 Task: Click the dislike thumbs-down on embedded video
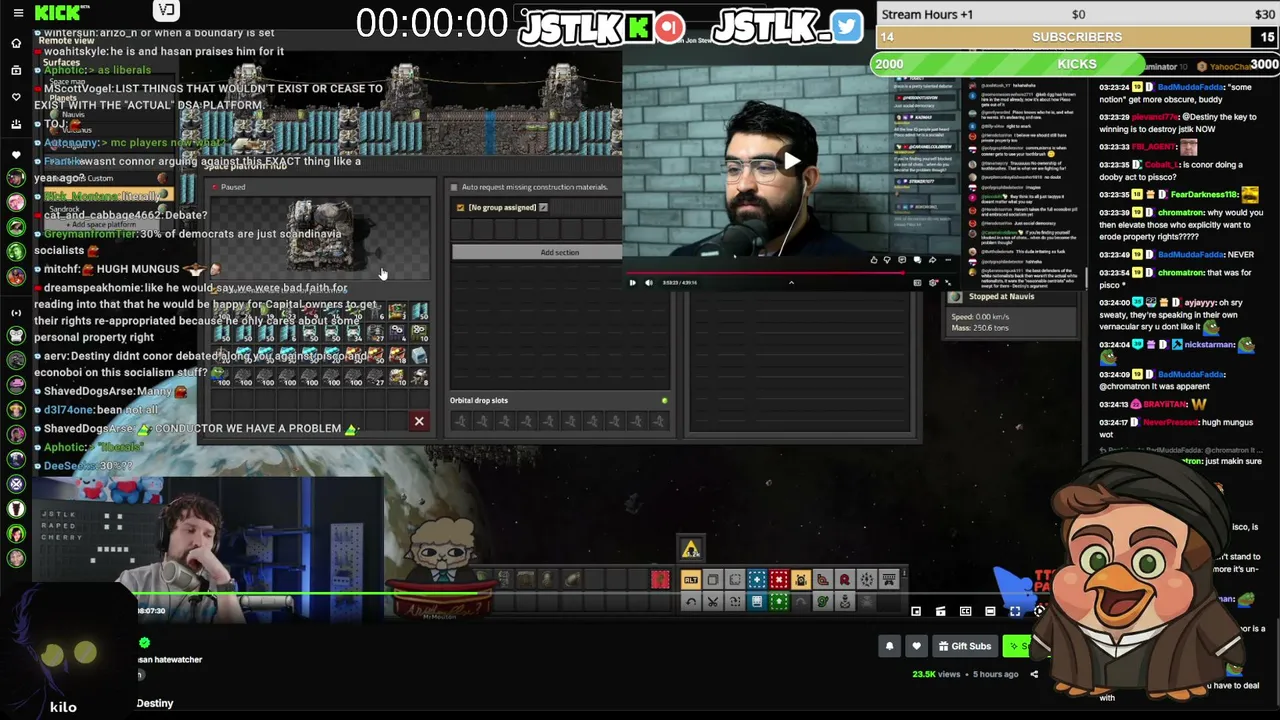click(888, 260)
